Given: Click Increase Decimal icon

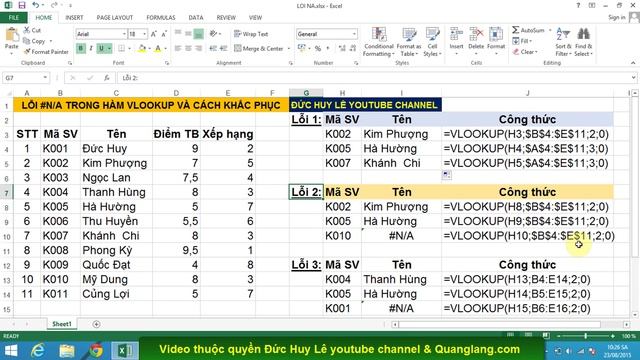Looking at the screenshot, I should (342, 49).
